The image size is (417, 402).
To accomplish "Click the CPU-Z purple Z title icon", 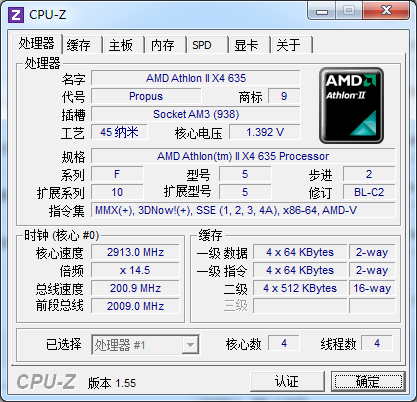I will [16, 15].
